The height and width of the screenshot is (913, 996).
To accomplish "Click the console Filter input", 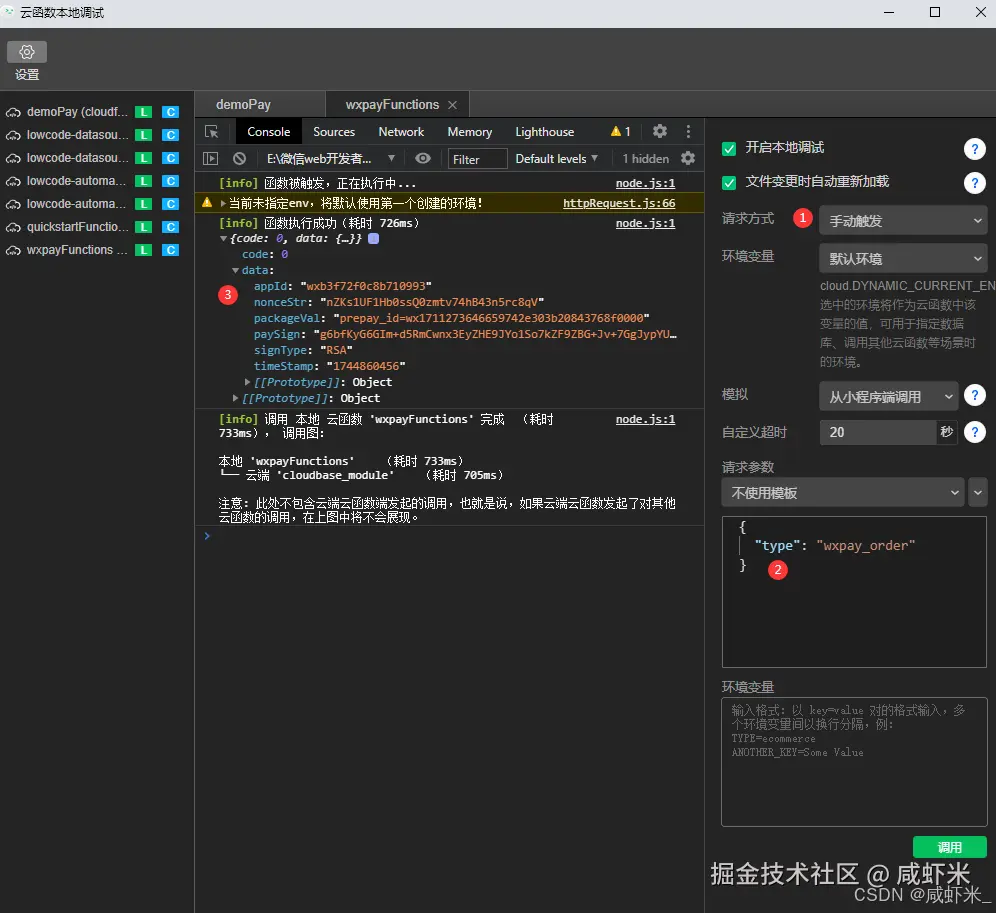I will point(477,159).
